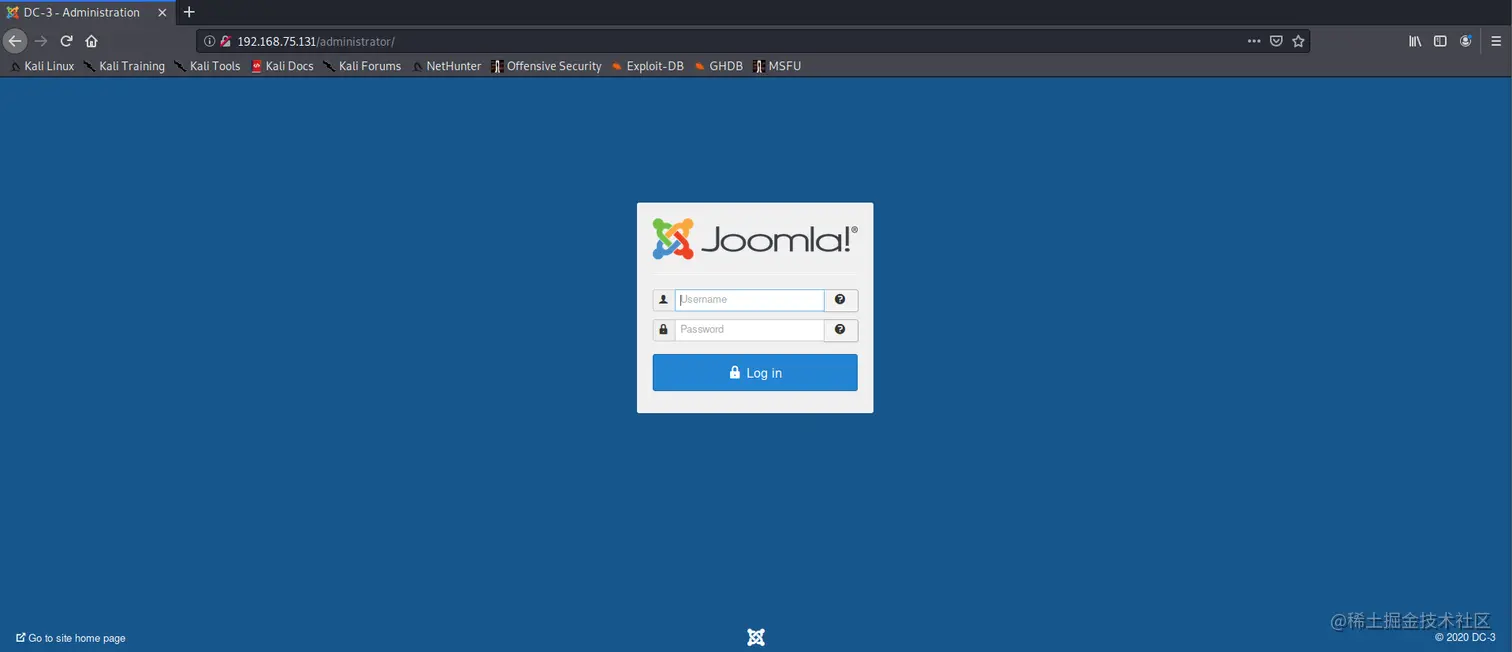Open the NetHunter bookmark
Screen dimensions: 1512x652
(x=446, y=66)
